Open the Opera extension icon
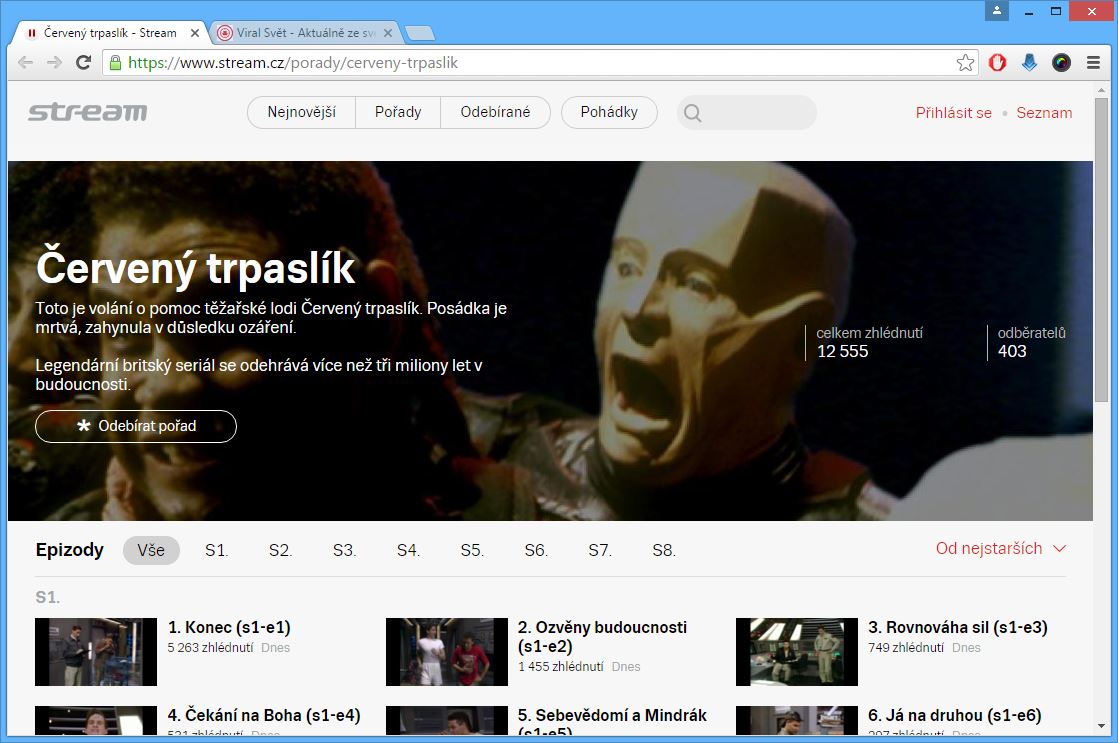This screenshot has width=1118, height=743. (x=998, y=63)
